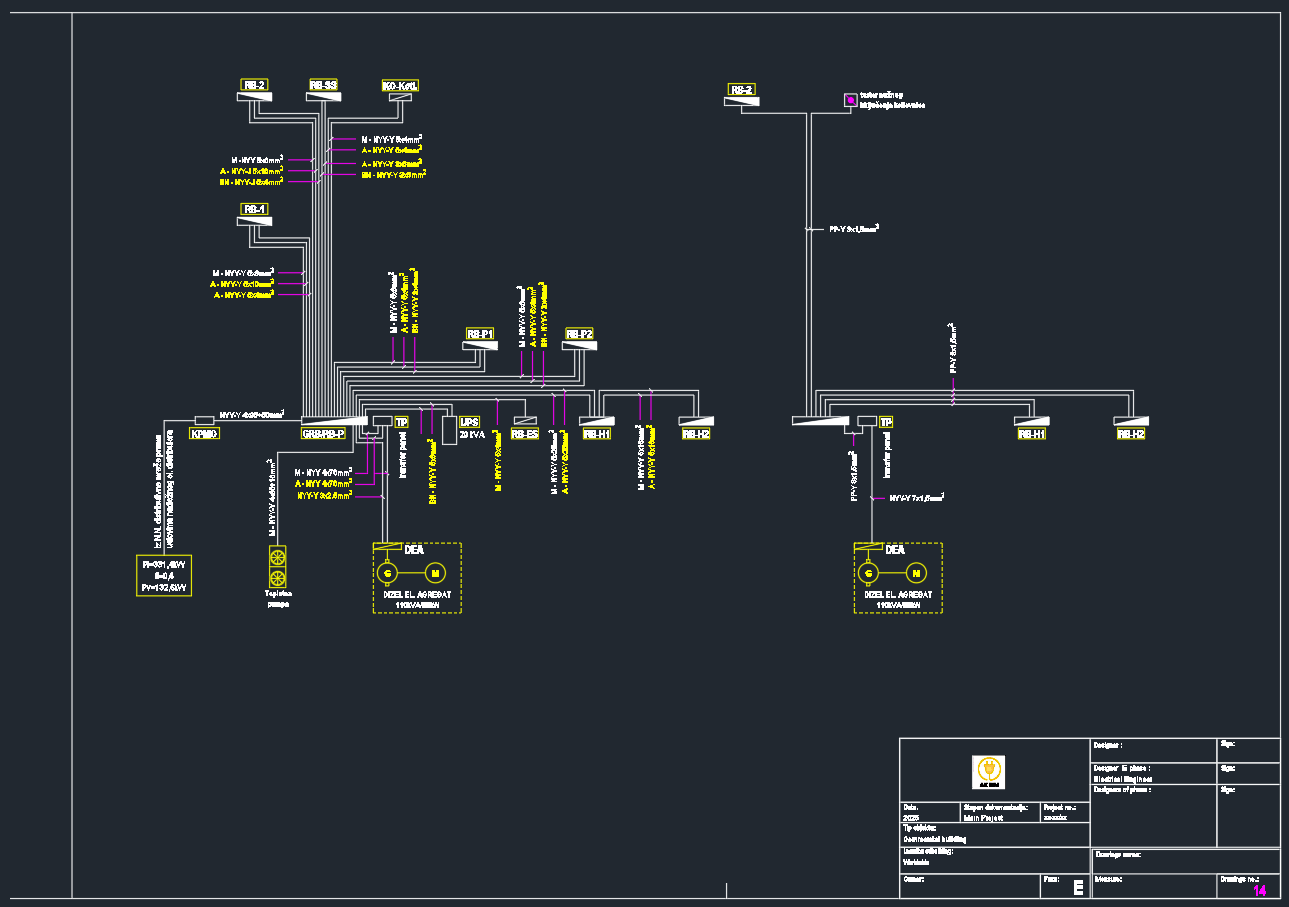Click the M motor circle in right DEA
The width and height of the screenshot is (1289, 907).
(x=915, y=573)
